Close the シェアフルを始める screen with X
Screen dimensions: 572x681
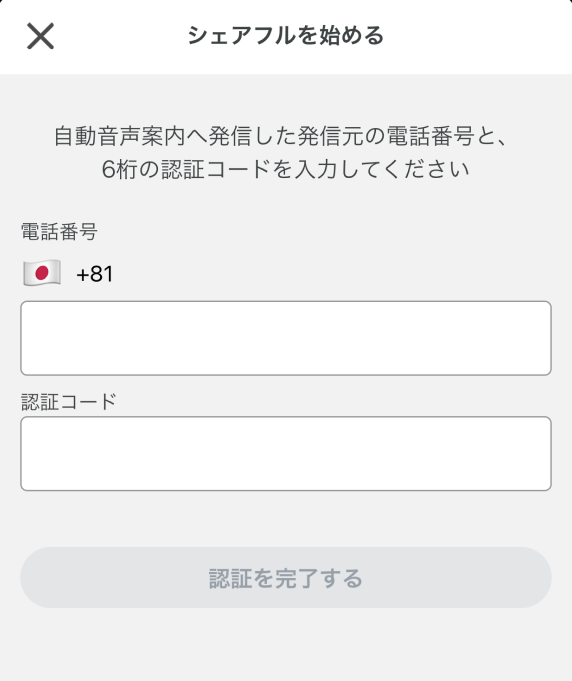click(40, 36)
